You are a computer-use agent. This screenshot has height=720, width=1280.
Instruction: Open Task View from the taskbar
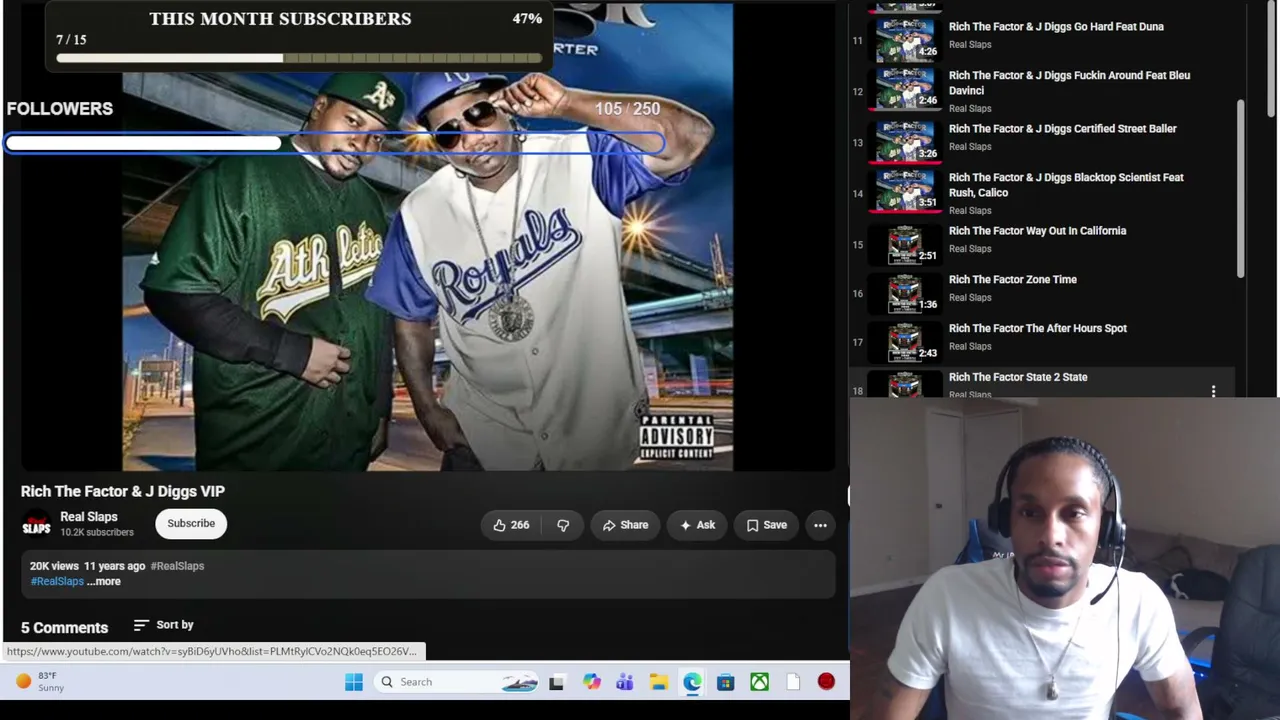[557, 682]
